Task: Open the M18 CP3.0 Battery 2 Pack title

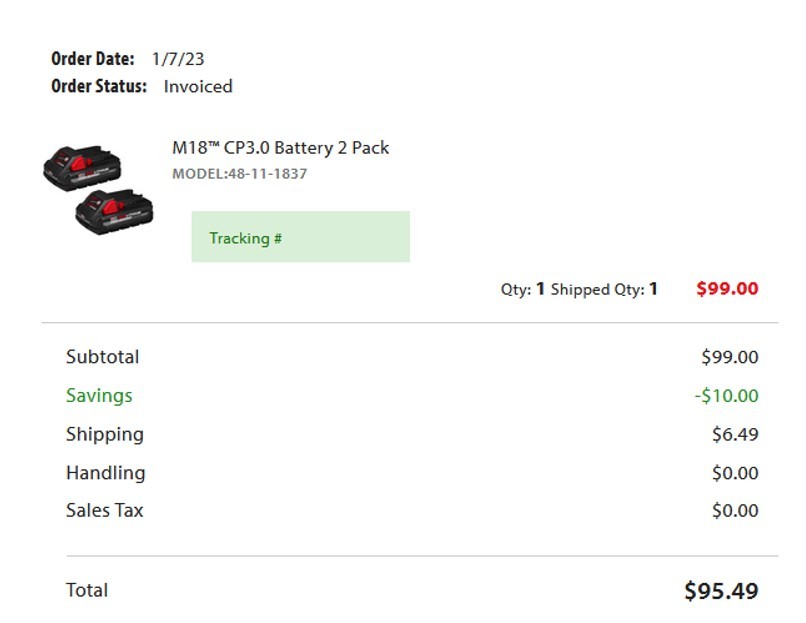Action: (280, 148)
